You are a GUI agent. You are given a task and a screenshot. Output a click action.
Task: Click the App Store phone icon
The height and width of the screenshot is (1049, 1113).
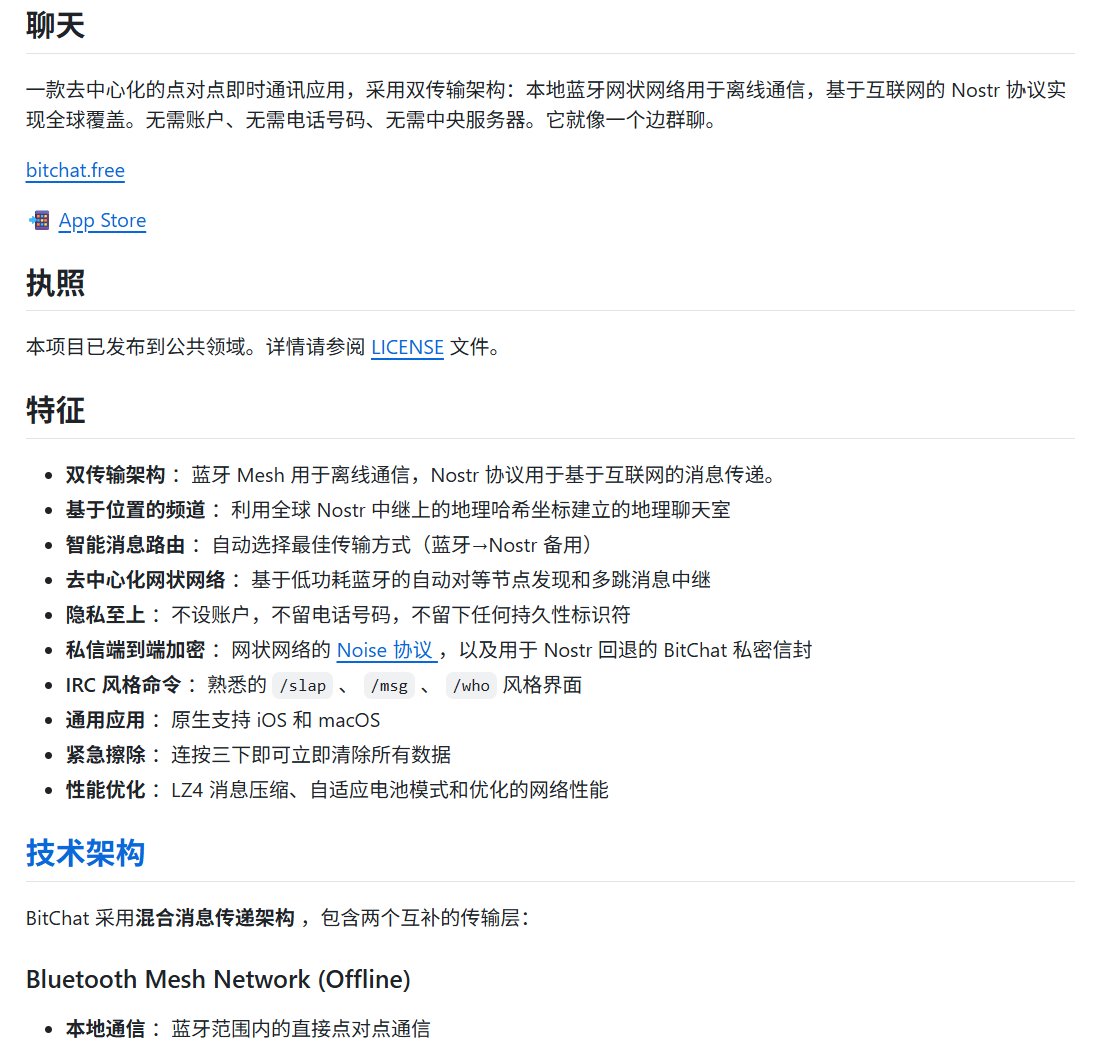[x=39, y=221]
